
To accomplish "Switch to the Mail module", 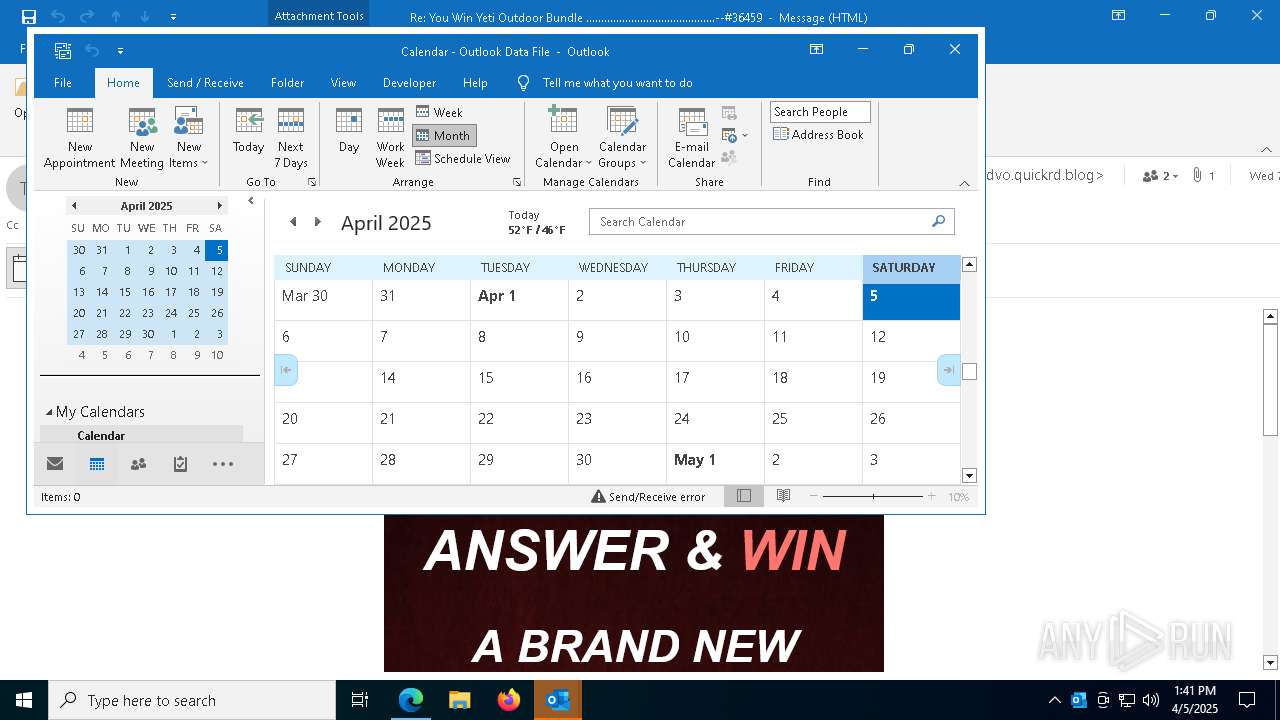I will coord(55,464).
